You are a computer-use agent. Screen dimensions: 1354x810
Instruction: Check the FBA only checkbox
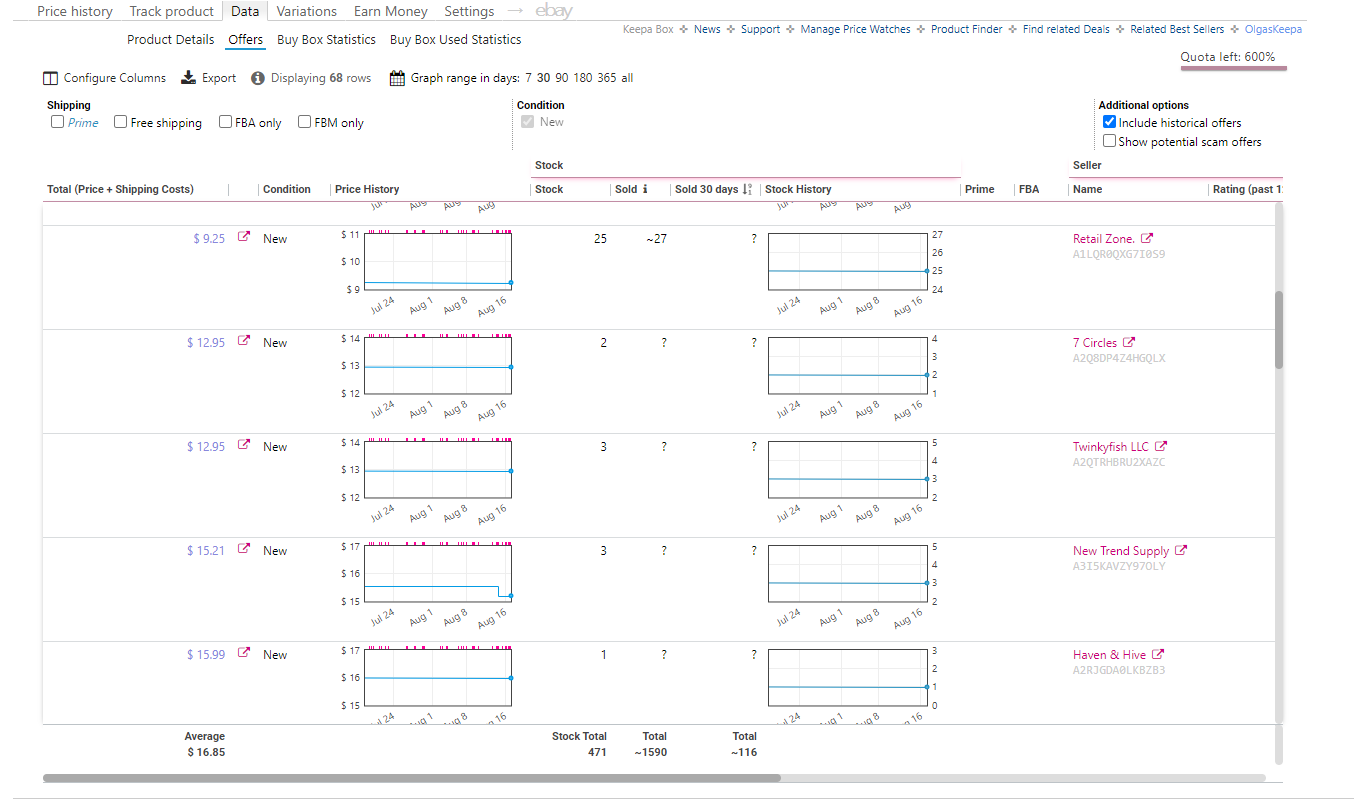226,122
